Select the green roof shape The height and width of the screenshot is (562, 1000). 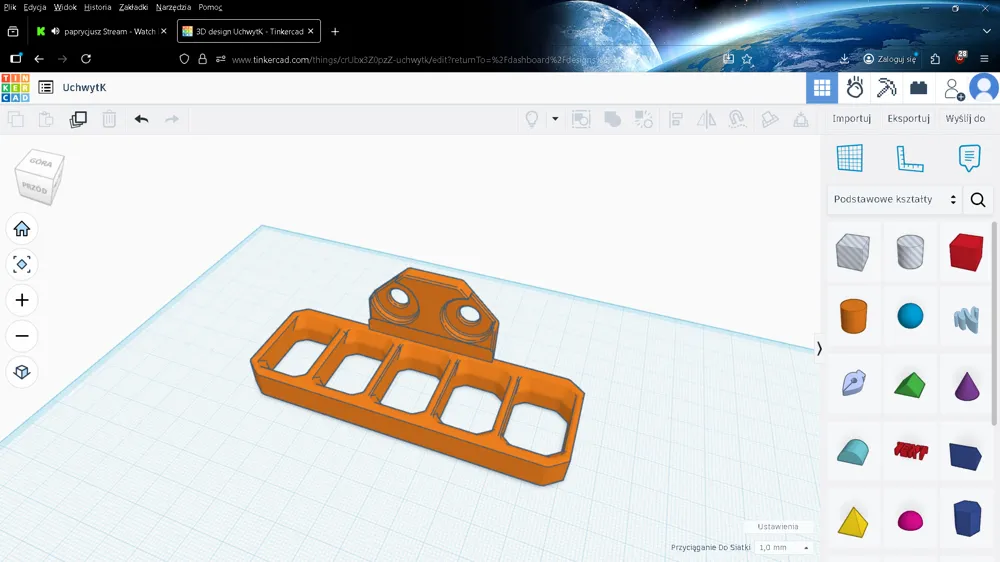click(910, 385)
